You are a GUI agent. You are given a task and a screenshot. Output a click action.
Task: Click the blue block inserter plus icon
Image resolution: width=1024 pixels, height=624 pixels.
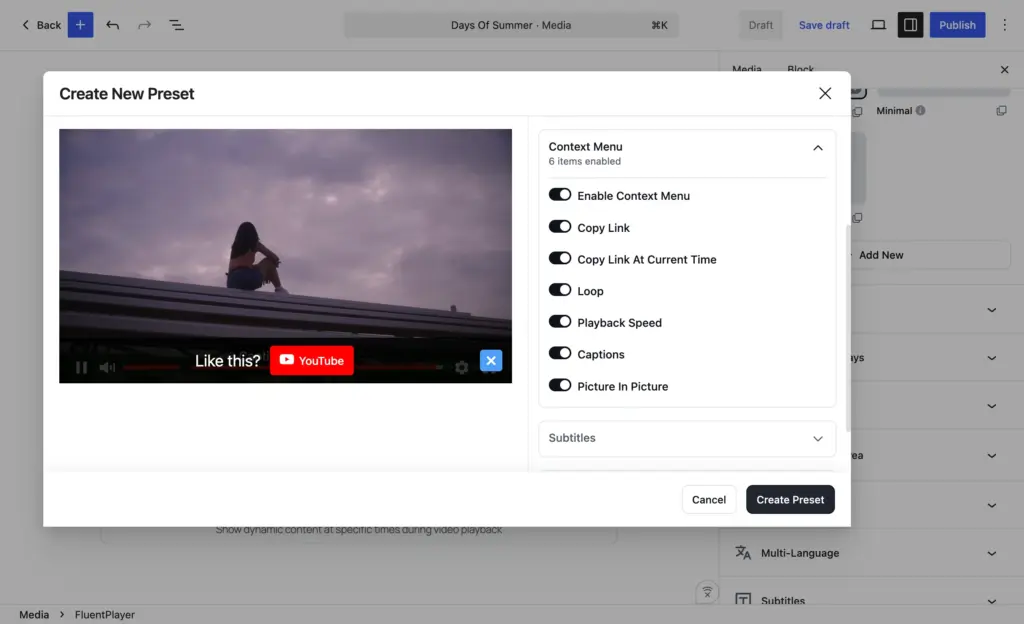tap(80, 25)
